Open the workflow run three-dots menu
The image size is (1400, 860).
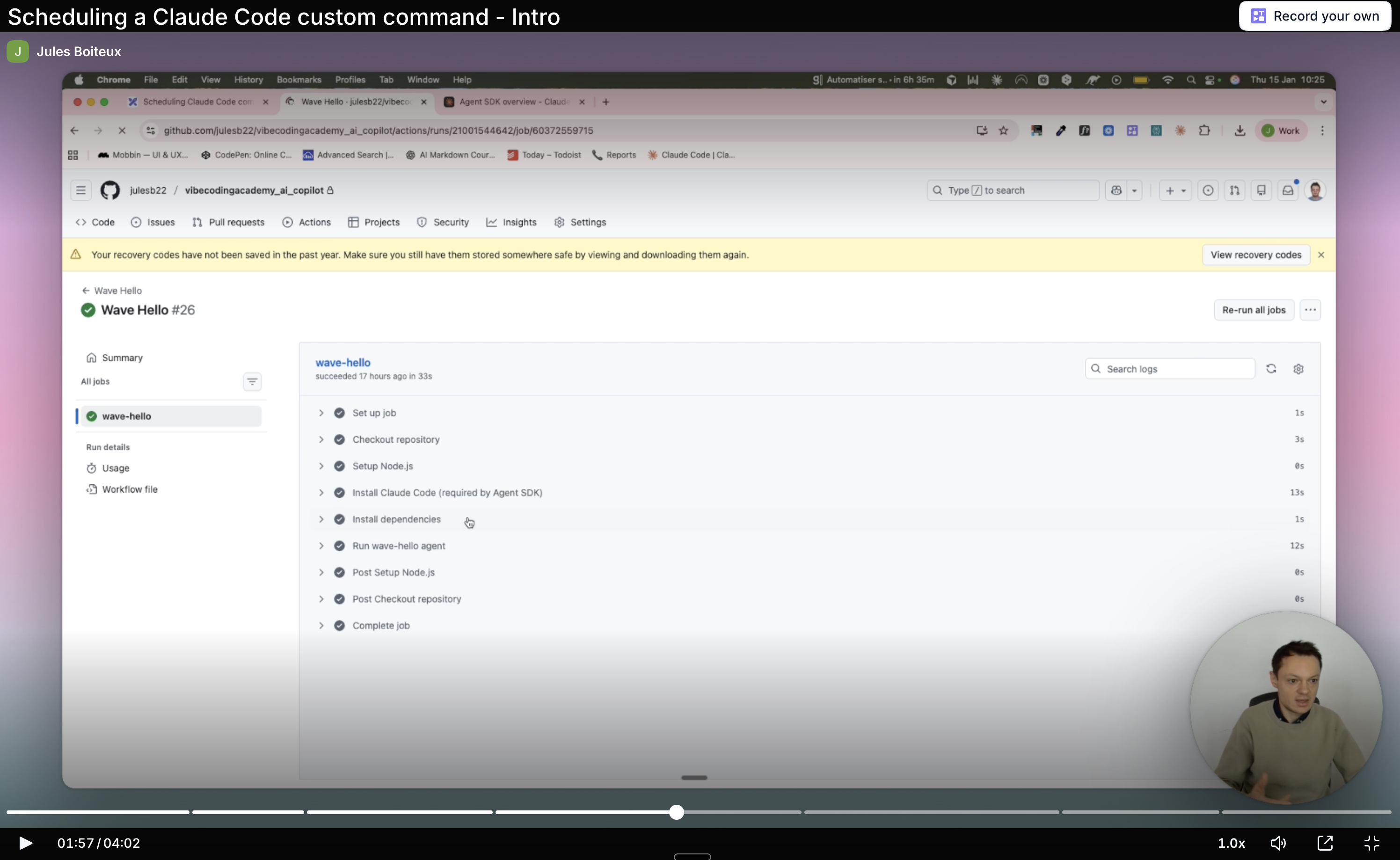pos(1310,310)
